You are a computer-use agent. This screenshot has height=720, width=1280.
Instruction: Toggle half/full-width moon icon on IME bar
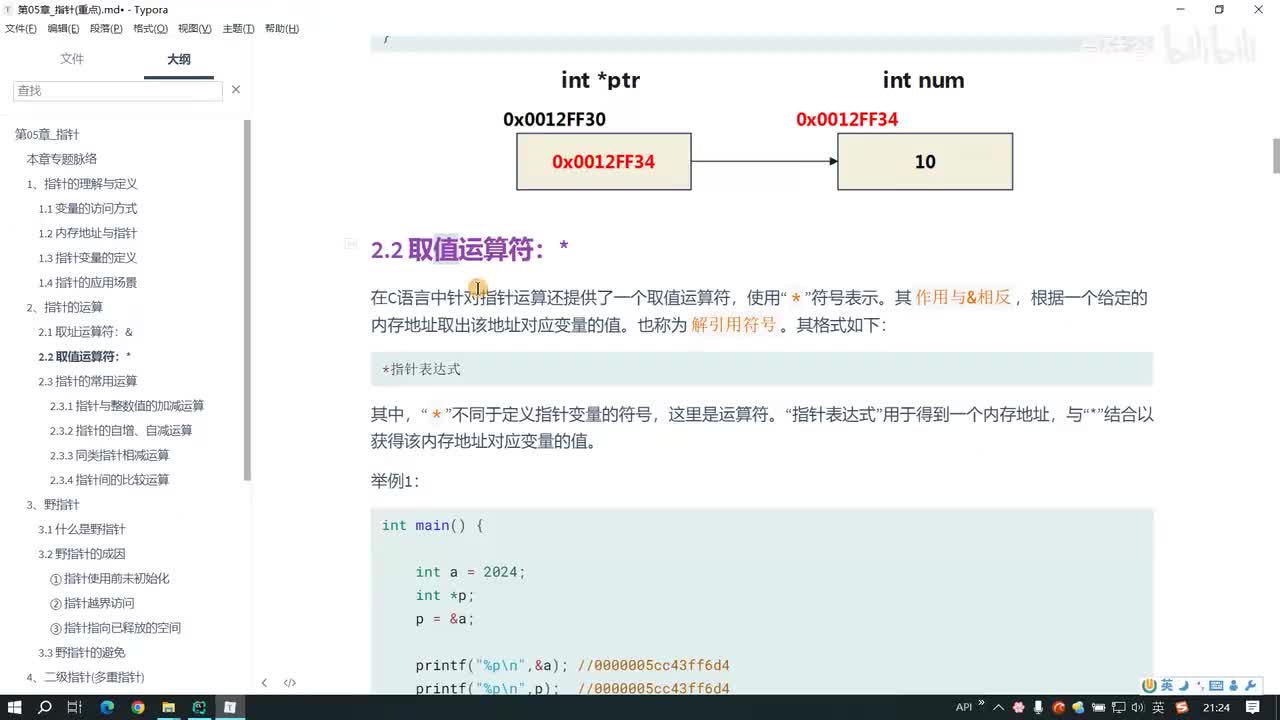point(1183,685)
